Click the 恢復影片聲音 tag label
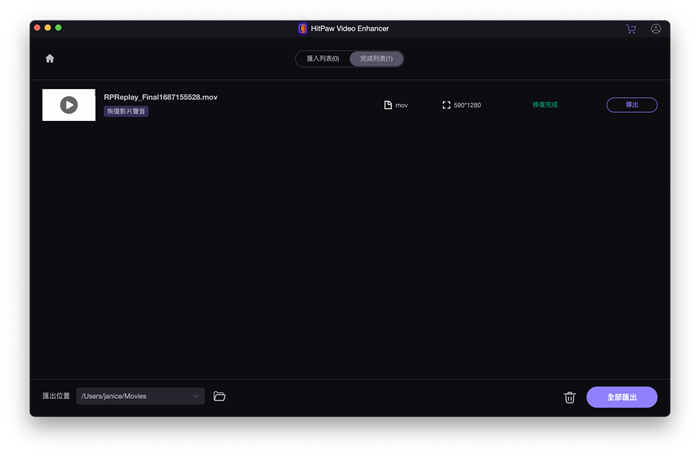Screen dimensions: 700x456 (x=126, y=112)
